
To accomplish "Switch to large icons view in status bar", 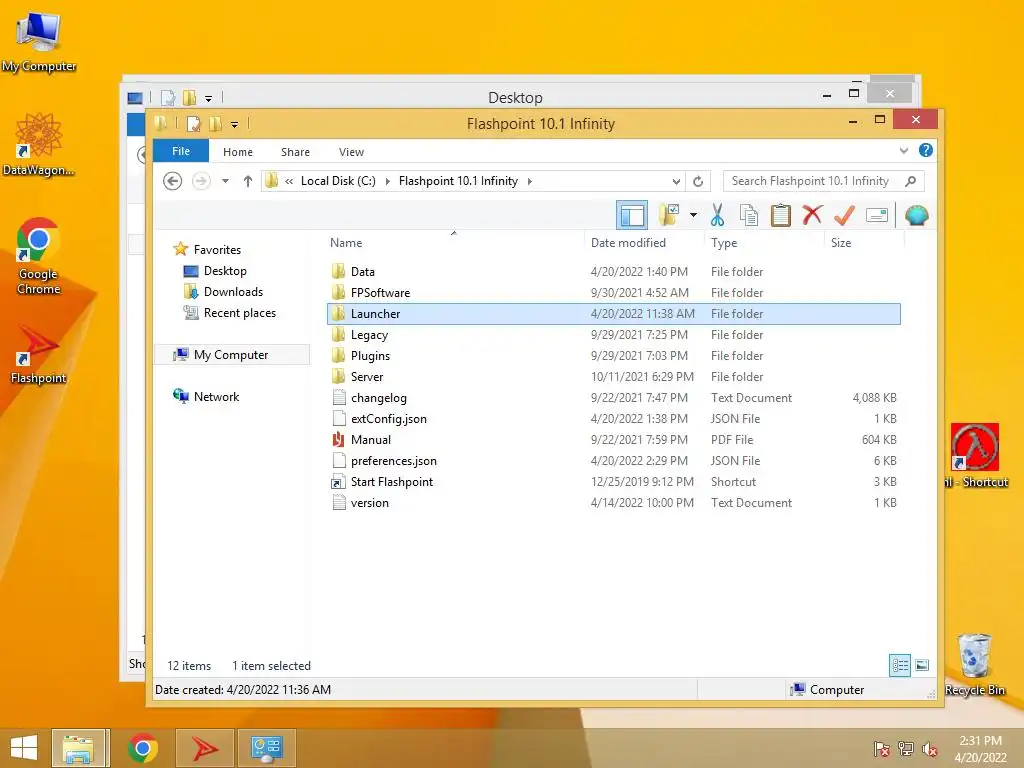I will (921, 665).
